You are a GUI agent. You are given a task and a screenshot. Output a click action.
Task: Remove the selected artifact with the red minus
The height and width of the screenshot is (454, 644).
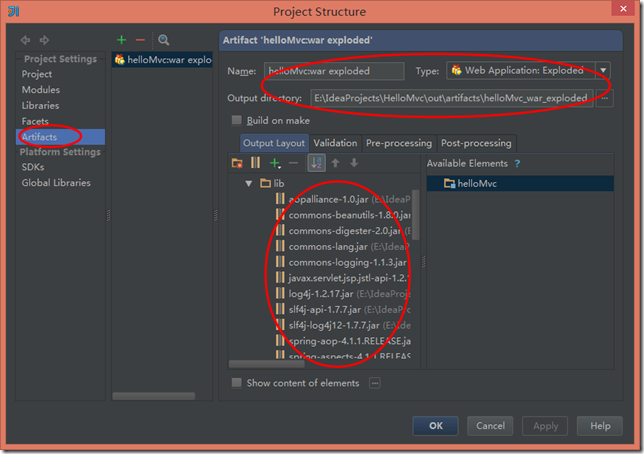coord(140,40)
